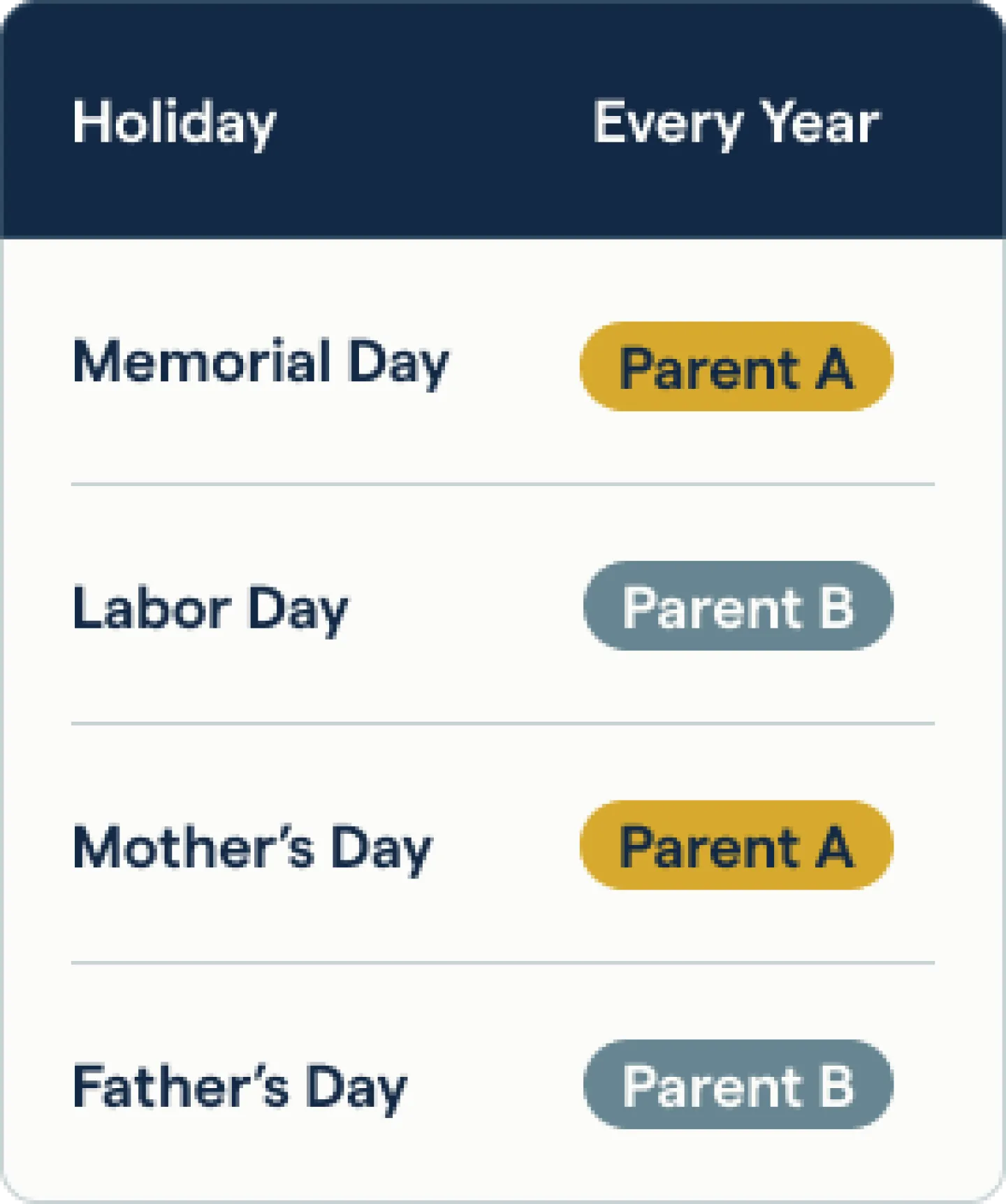
Task: Click the divider line below Labor Day row
Action: tap(503, 724)
